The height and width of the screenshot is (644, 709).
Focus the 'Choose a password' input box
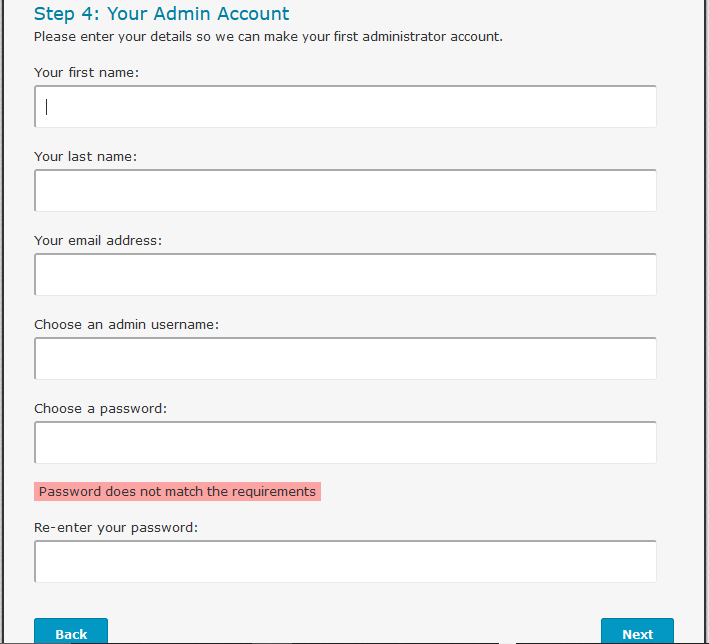pyautogui.click(x=345, y=443)
